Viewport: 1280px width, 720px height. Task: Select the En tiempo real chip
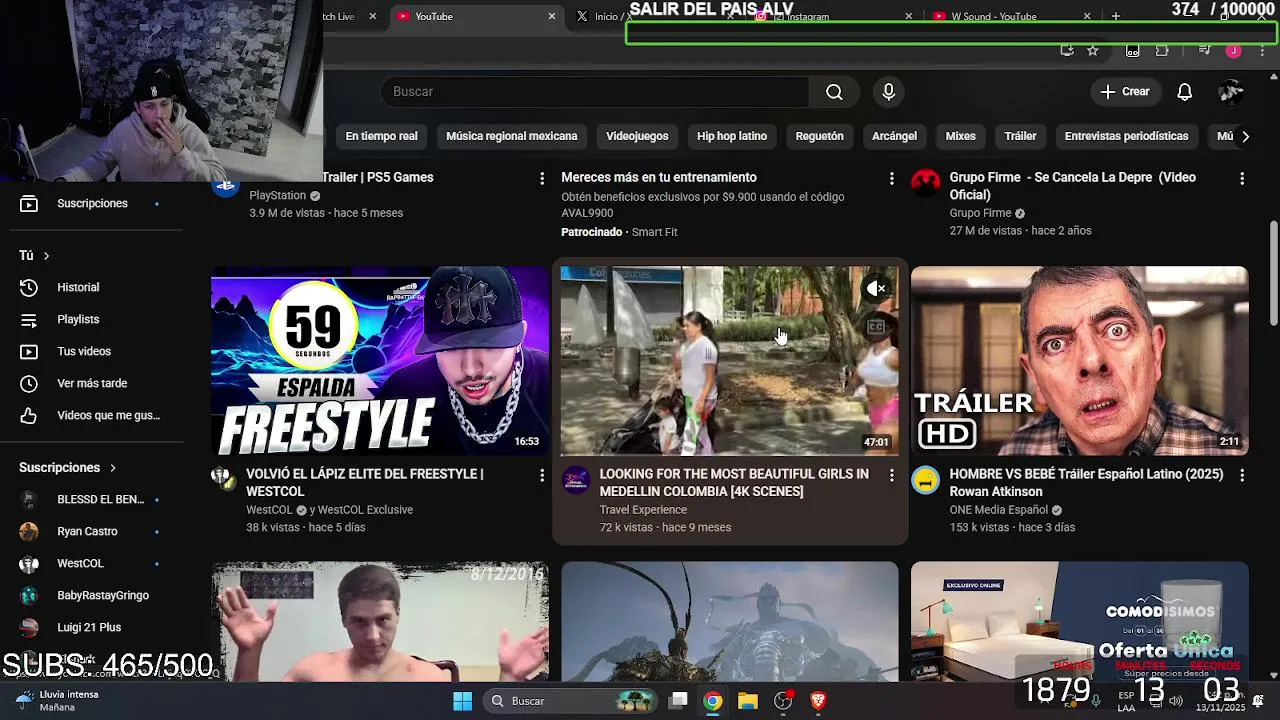click(x=381, y=136)
